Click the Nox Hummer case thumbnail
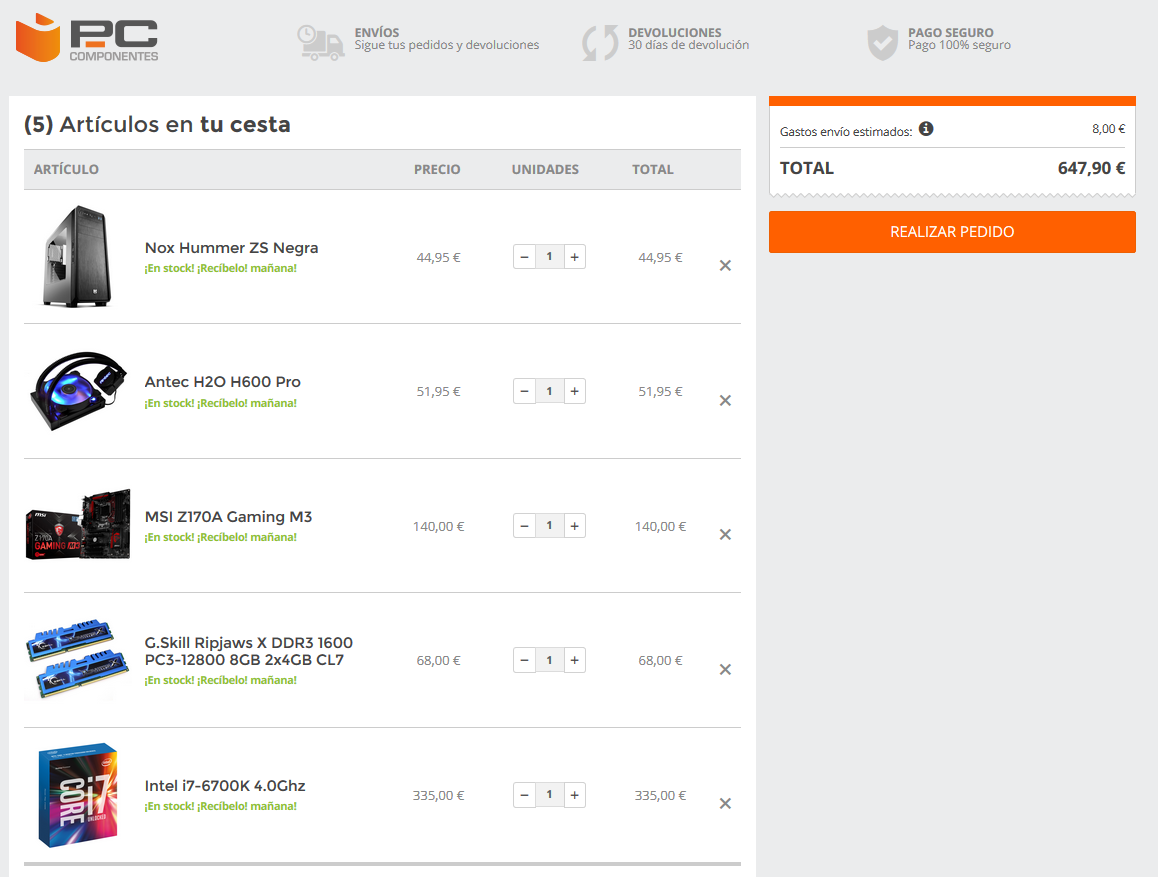This screenshot has height=877, width=1158. 77,256
